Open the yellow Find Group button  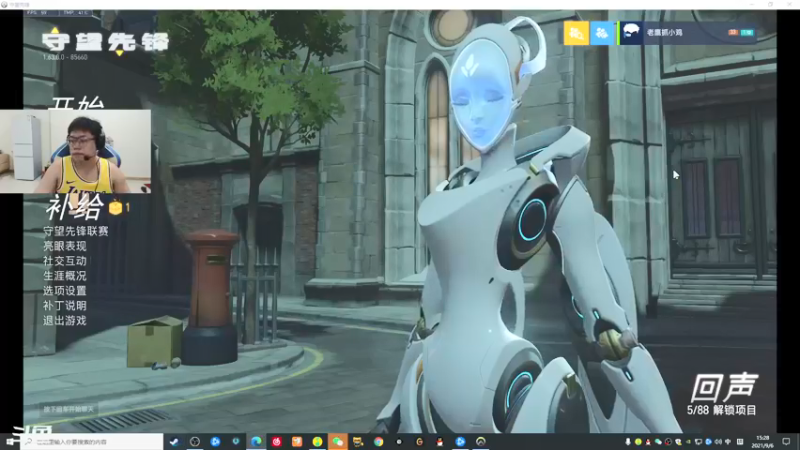click(576, 33)
